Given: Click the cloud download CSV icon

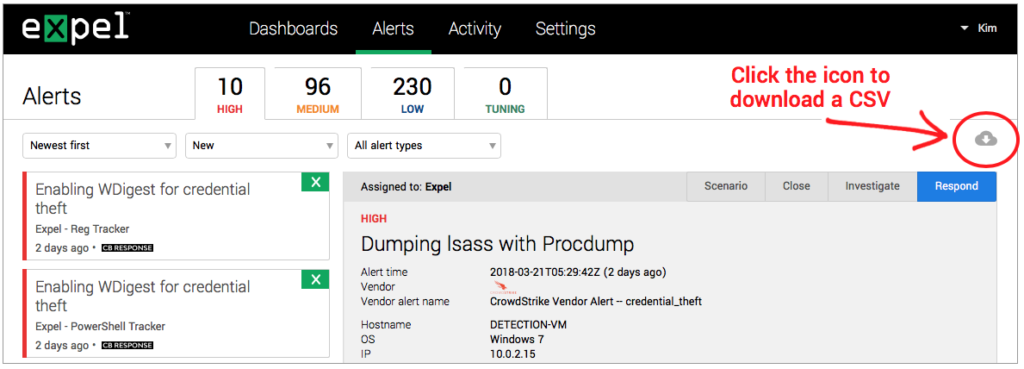Looking at the screenshot, I should 985,138.
